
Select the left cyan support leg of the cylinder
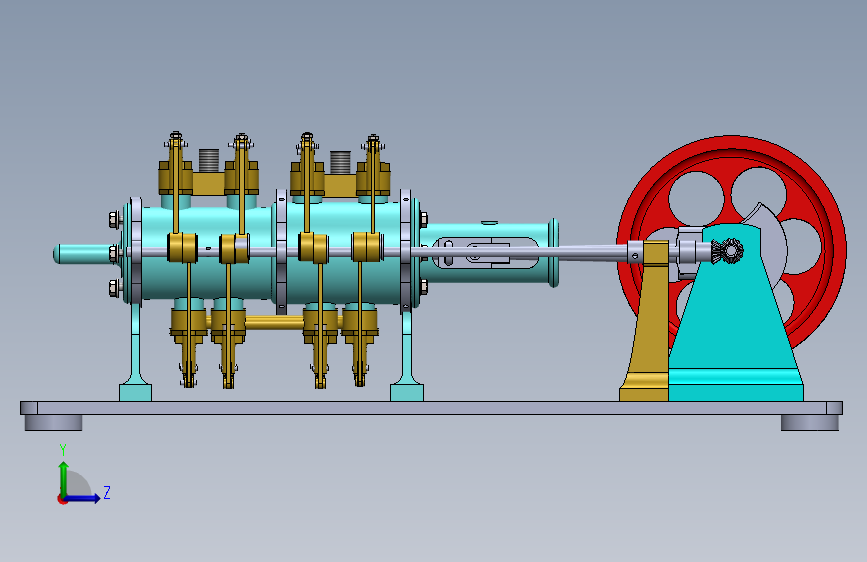135,354
